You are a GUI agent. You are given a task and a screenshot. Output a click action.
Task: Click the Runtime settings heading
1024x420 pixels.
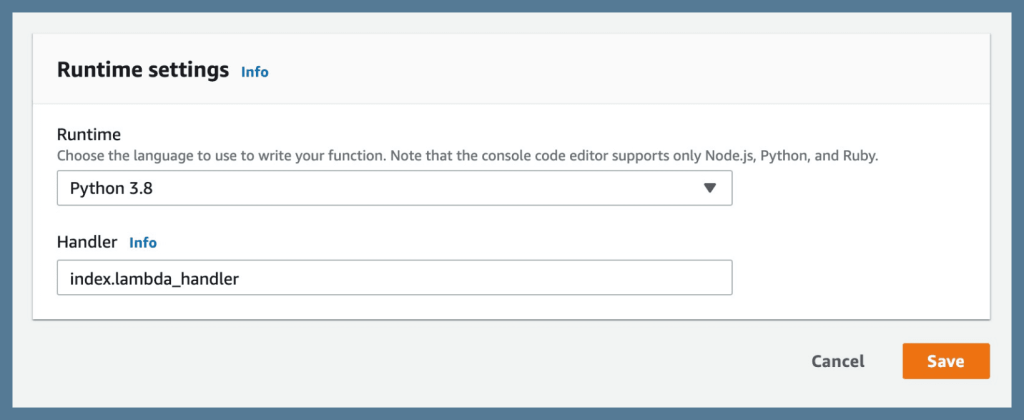143,70
